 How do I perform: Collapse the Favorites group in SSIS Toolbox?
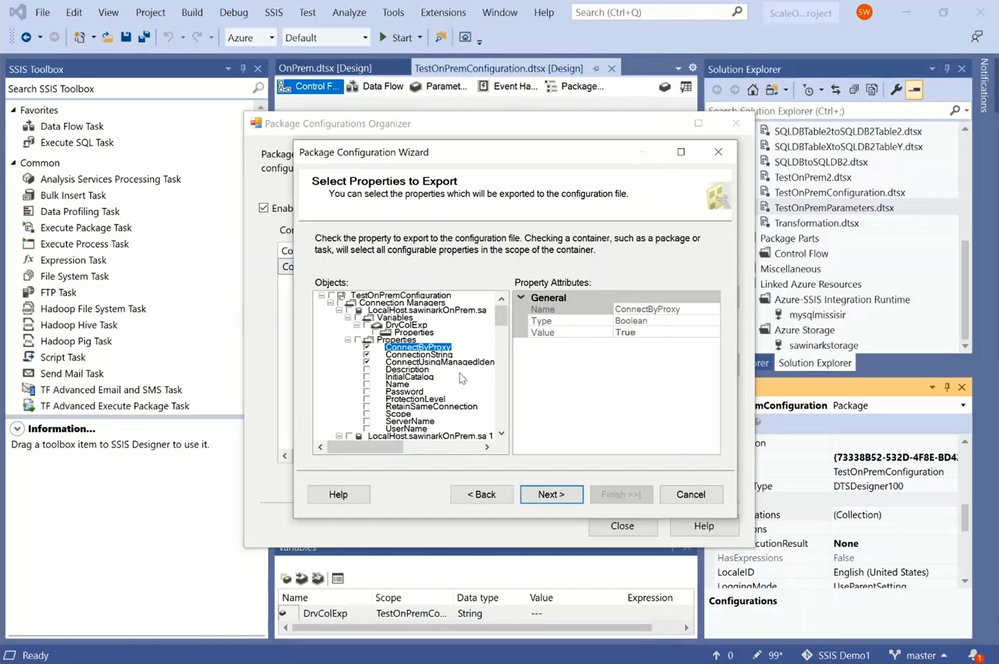[13, 110]
